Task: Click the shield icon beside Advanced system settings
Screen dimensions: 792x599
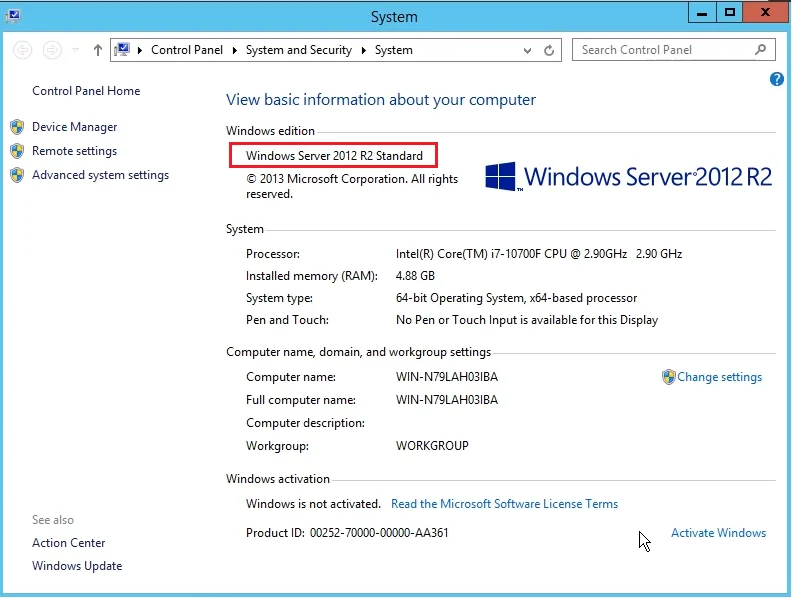Action: (x=17, y=175)
